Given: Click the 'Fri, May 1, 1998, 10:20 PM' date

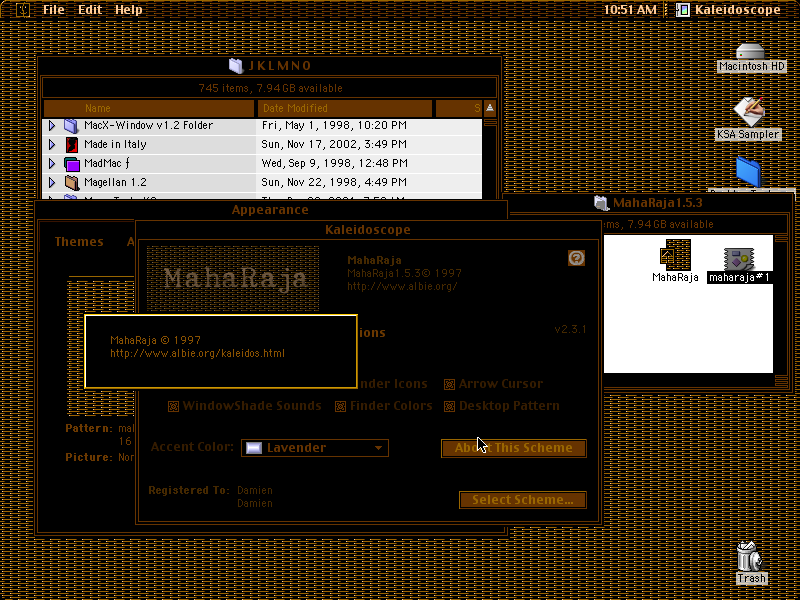Looking at the screenshot, I should tap(334, 126).
